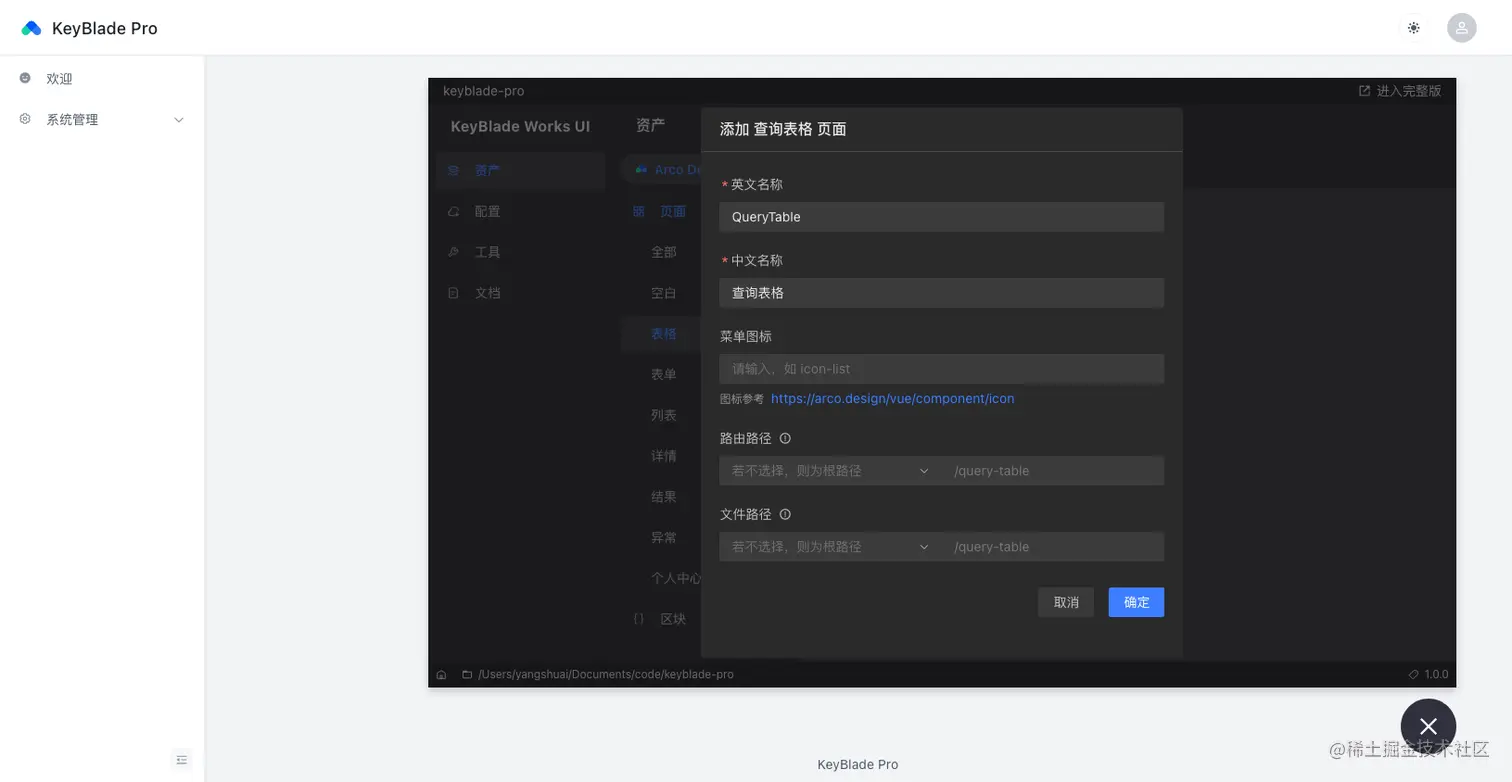The height and width of the screenshot is (782, 1512).
Task: Click the 菜单图标 input field
Action: pyautogui.click(x=940, y=368)
